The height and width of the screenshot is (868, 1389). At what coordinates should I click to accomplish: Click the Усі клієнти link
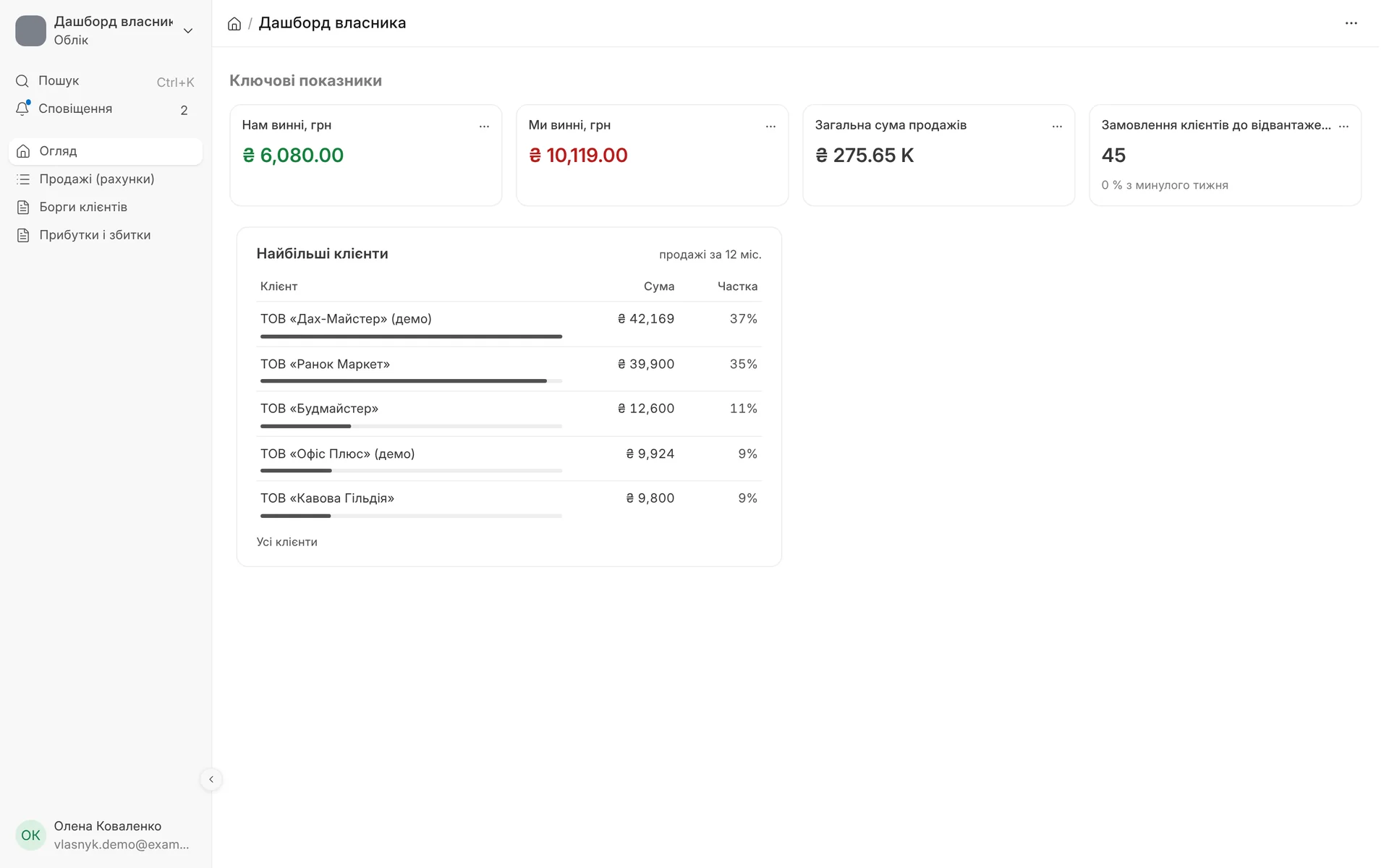286,542
